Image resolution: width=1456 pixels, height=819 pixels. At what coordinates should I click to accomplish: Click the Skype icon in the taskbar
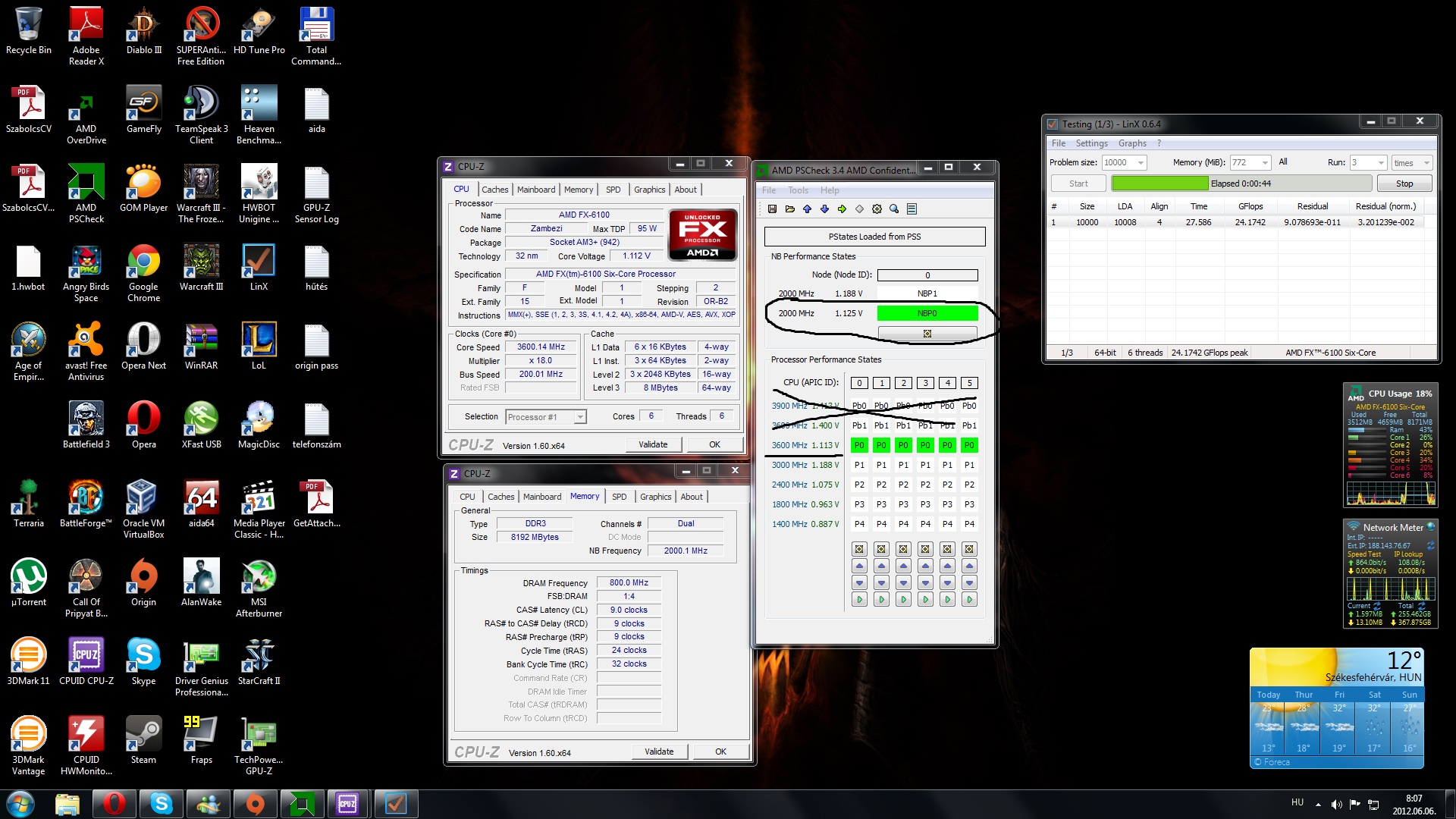point(162,803)
